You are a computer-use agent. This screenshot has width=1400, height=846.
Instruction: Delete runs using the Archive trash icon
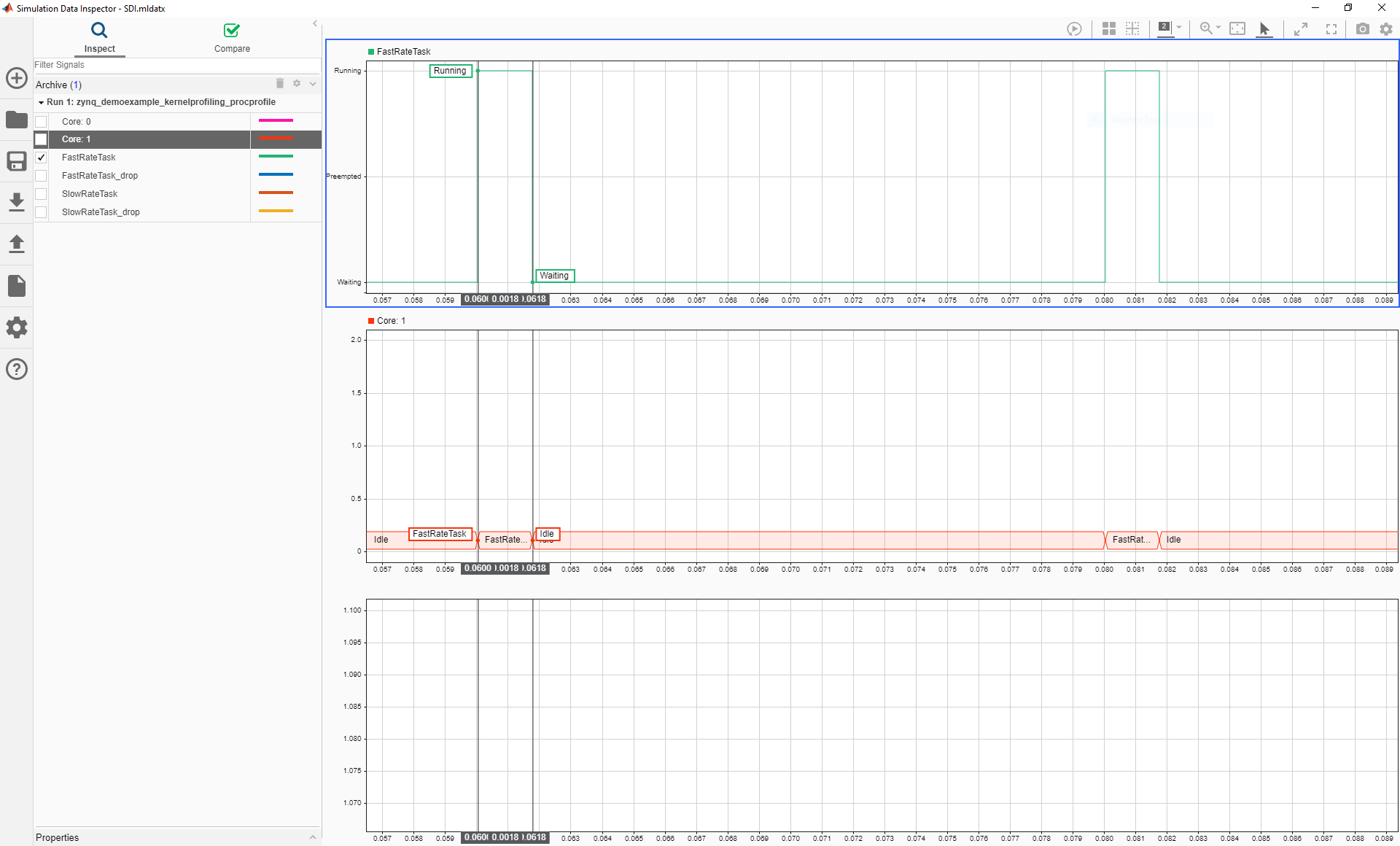click(280, 84)
